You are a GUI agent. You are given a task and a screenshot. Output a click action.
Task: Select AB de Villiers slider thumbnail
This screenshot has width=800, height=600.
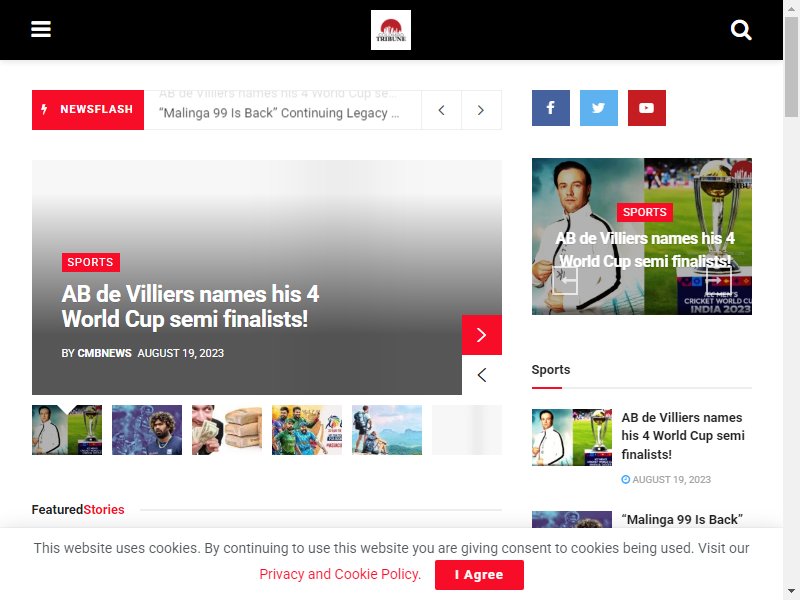point(67,430)
